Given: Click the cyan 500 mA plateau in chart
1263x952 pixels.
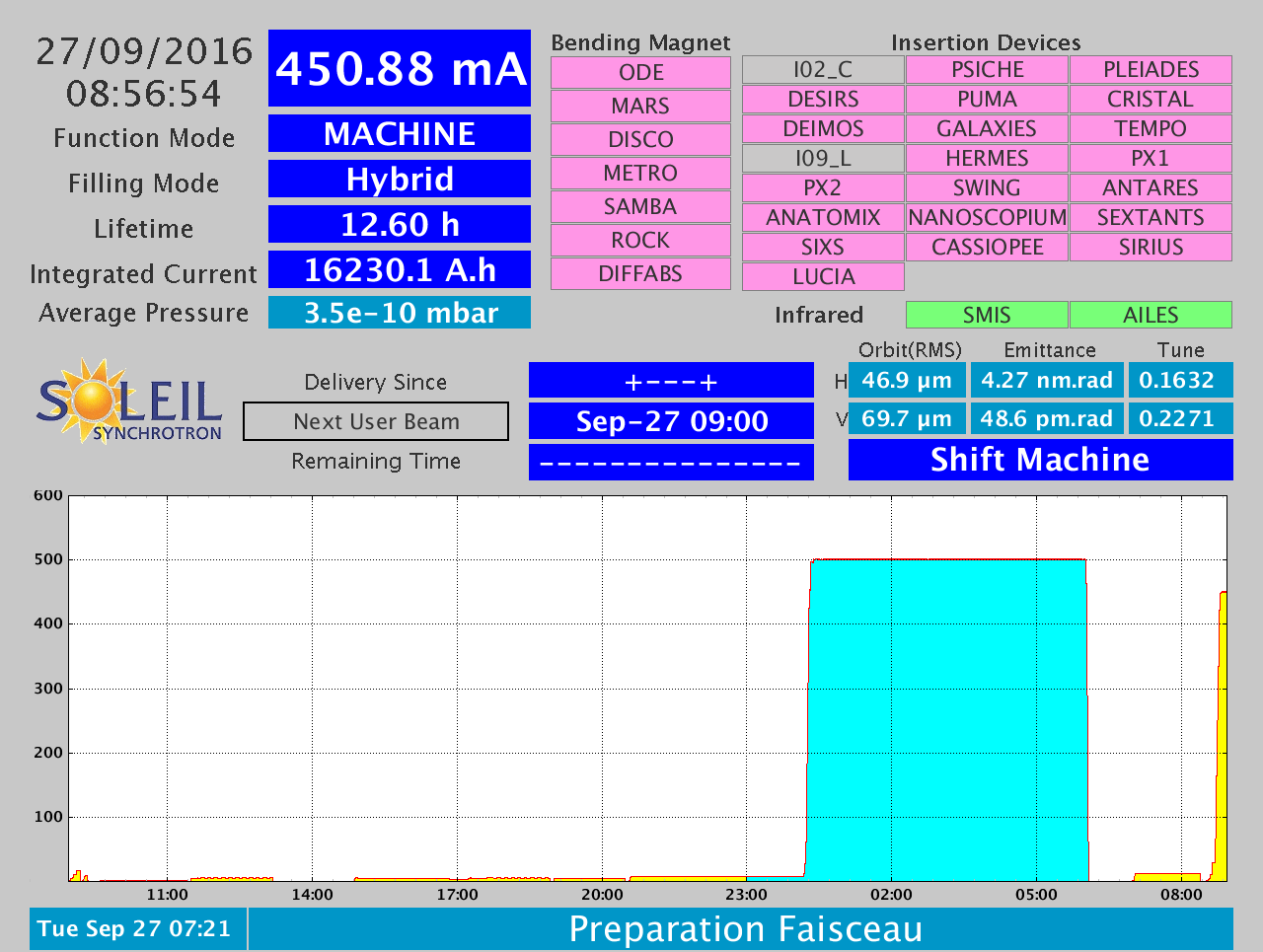Looking at the screenshot, I should (947, 720).
